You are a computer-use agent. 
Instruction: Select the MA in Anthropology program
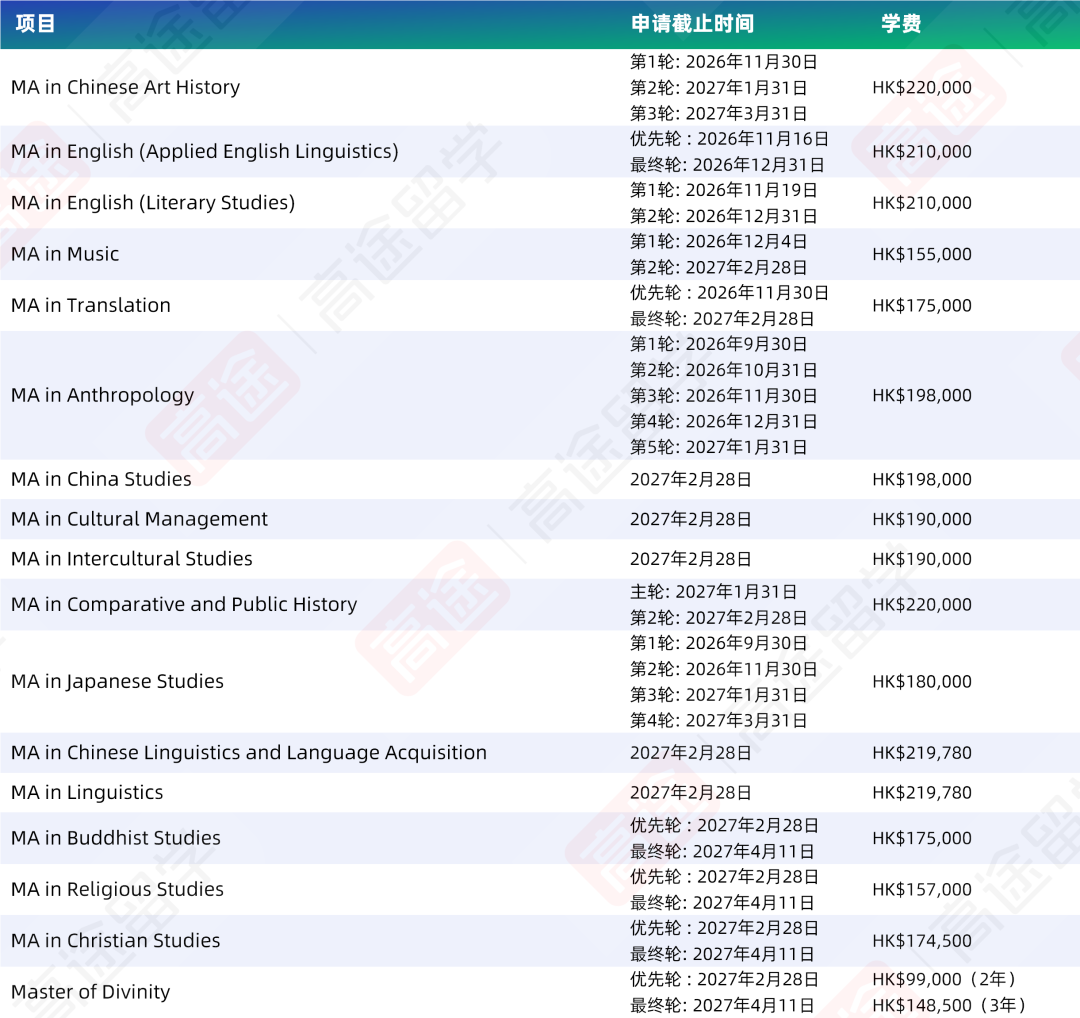[103, 395]
